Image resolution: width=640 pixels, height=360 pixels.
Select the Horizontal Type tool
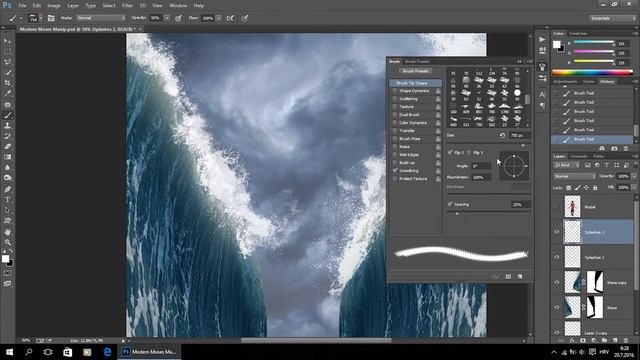tap(7, 200)
